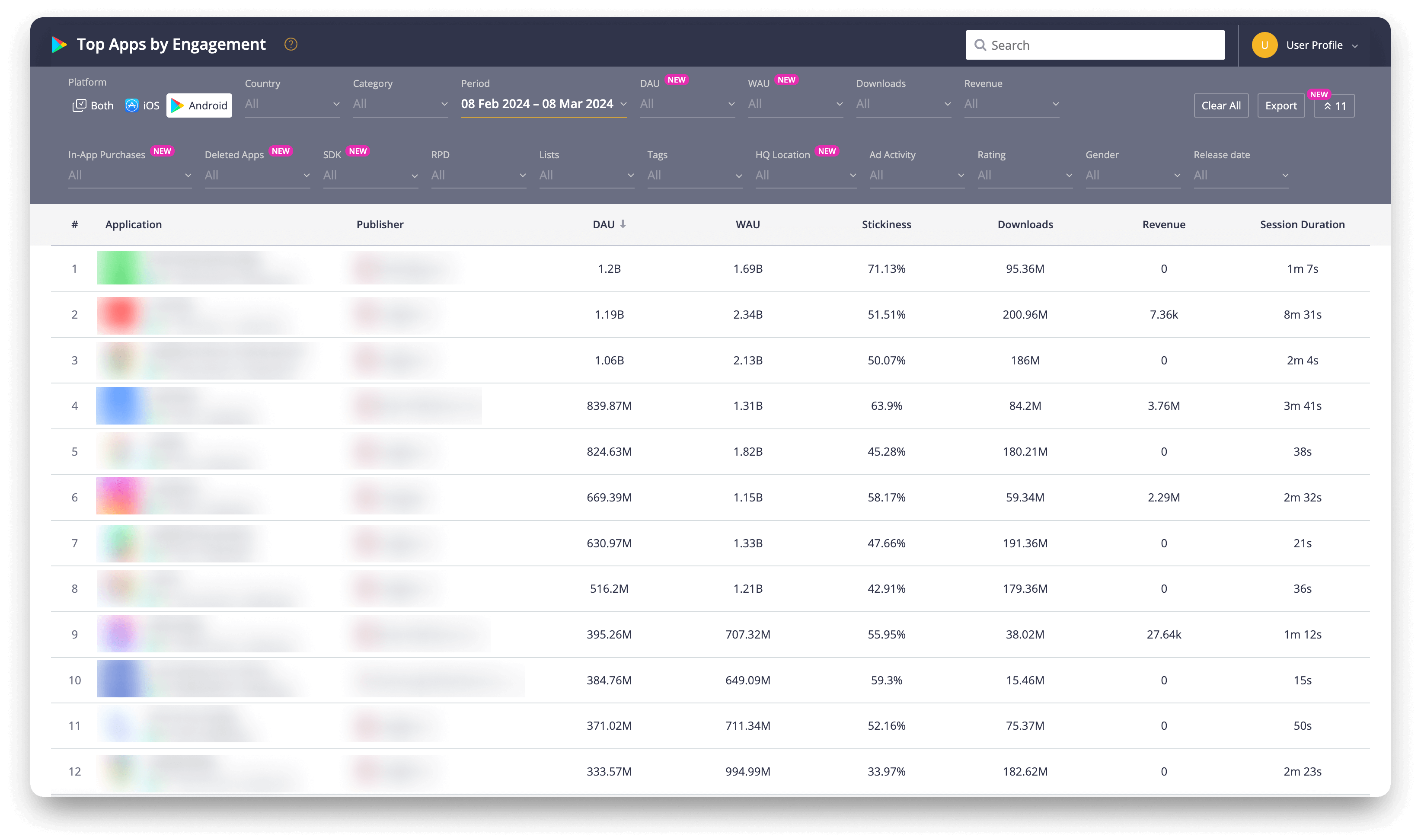The image size is (1421, 840).
Task: Click the Export button
Action: click(x=1280, y=105)
